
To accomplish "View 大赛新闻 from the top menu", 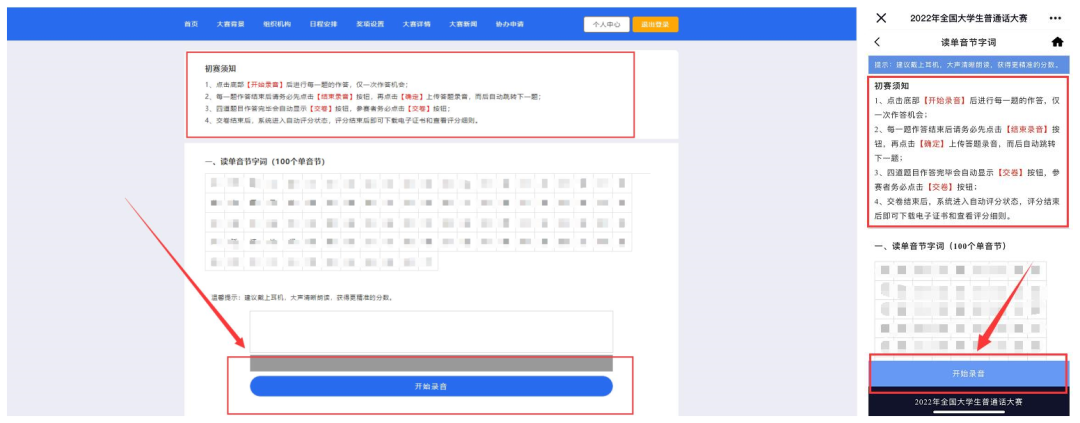I will point(462,24).
